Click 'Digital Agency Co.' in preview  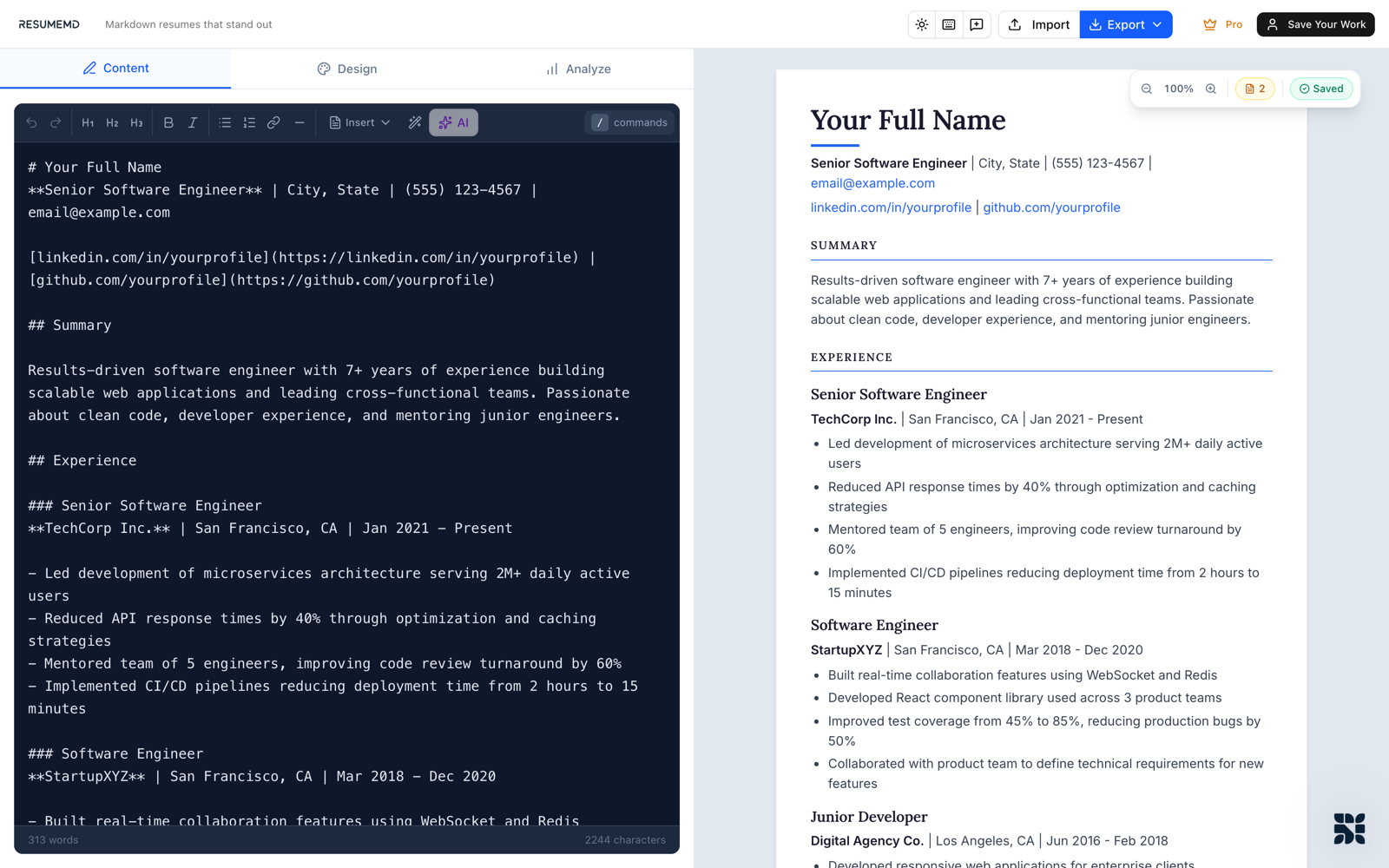[867, 841]
